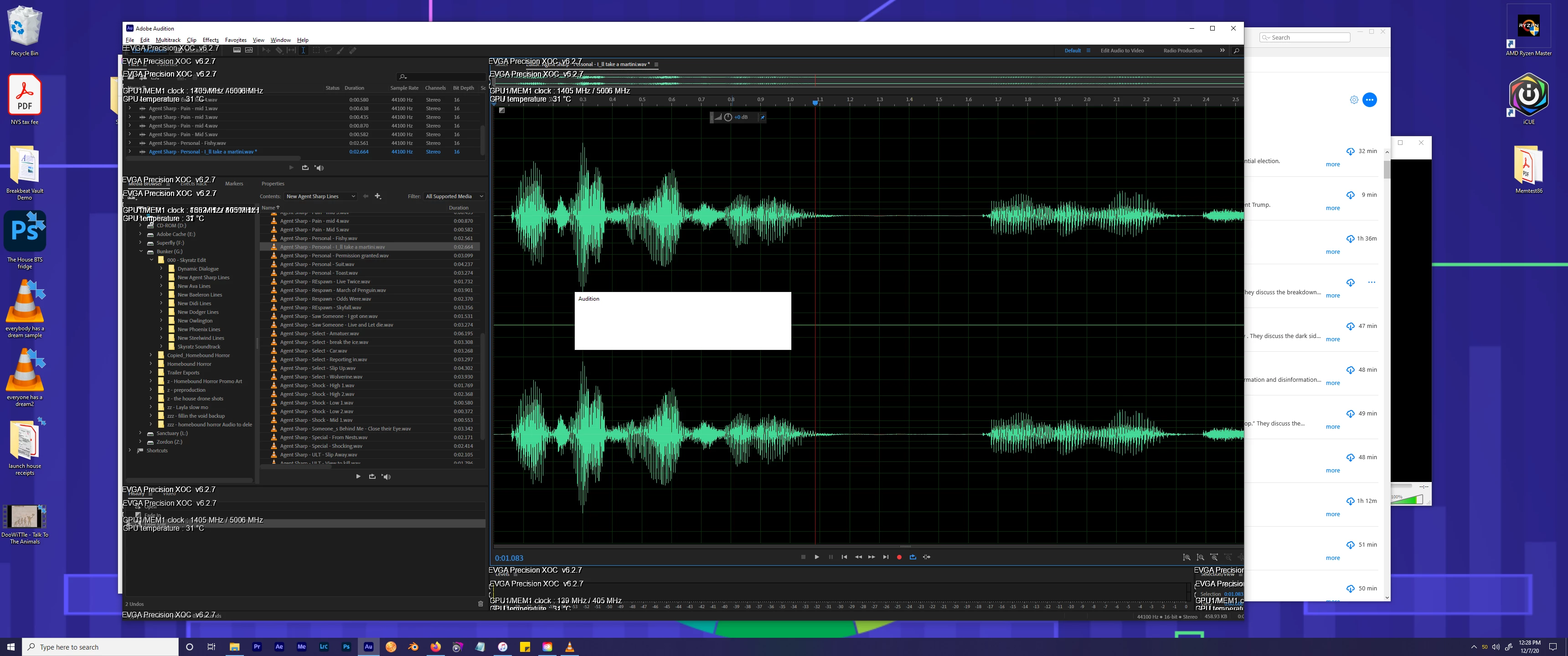Select the Edit Audio to Video workspace
The height and width of the screenshot is (656, 1568).
point(1121,51)
